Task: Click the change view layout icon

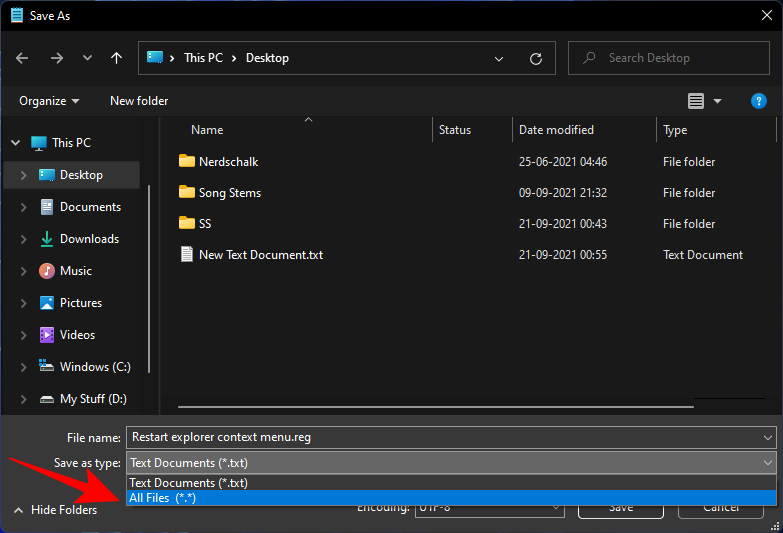Action: pyautogui.click(x=696, y=101)
